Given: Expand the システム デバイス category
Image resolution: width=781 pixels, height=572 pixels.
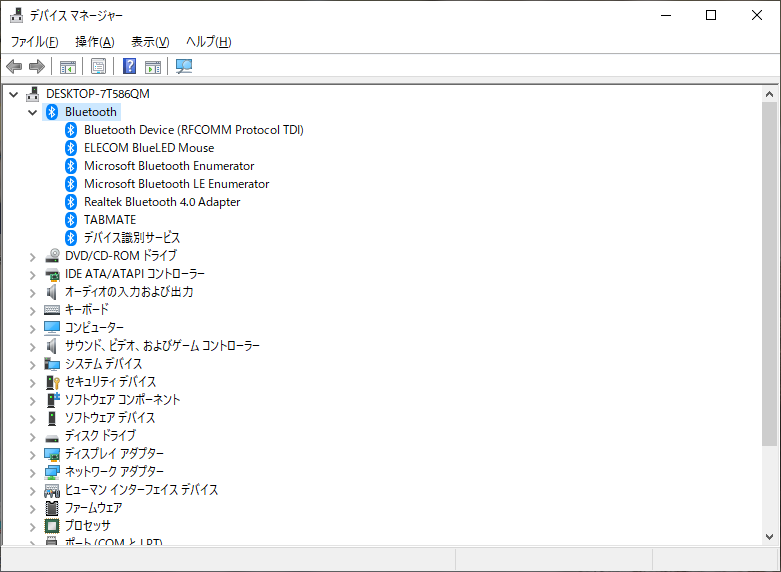Looking at the screenshot, I should pos(32,365).
